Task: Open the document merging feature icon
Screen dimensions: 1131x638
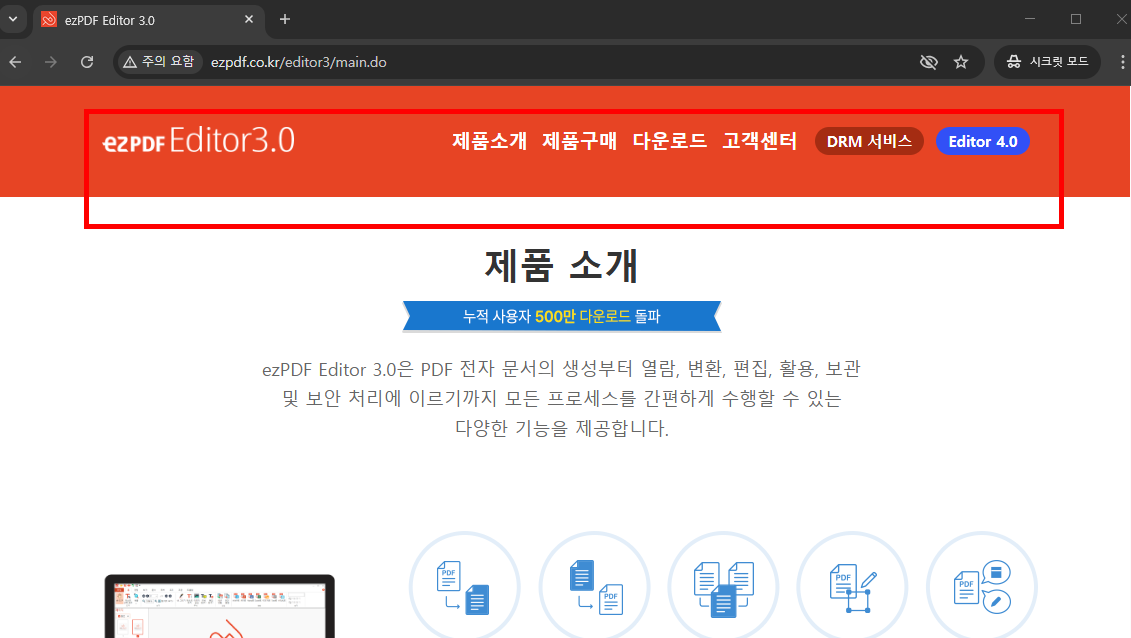Action: [723, 586]
